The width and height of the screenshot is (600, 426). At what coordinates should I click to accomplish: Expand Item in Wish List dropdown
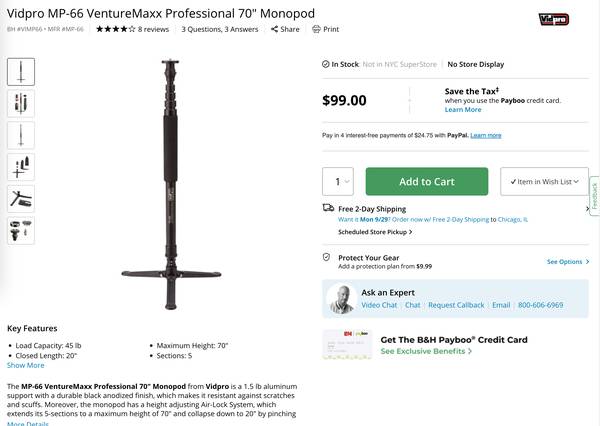544,181
